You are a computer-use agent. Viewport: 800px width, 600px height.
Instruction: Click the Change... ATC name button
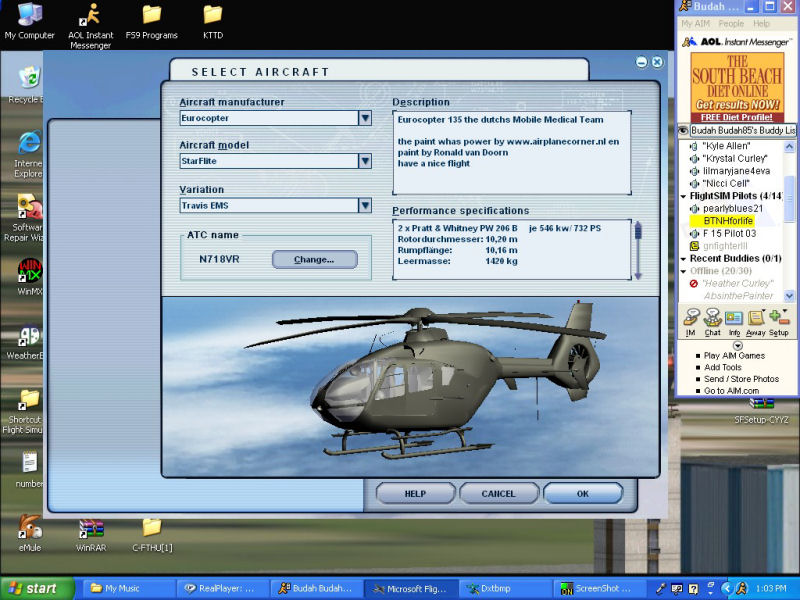click(312, 260)
